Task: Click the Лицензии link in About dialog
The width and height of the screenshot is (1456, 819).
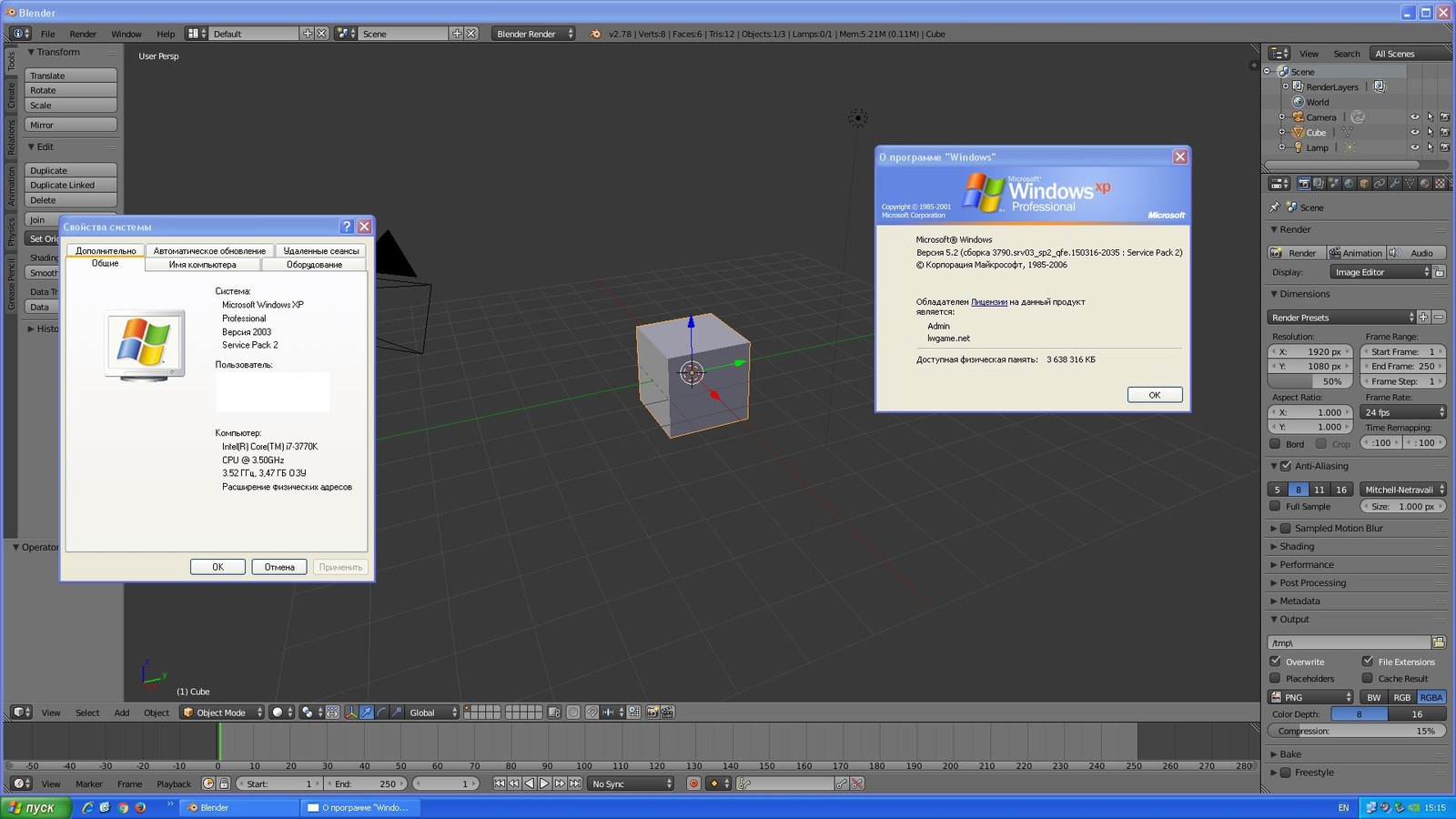Action: pyautogui.click(x=988, y=302)
